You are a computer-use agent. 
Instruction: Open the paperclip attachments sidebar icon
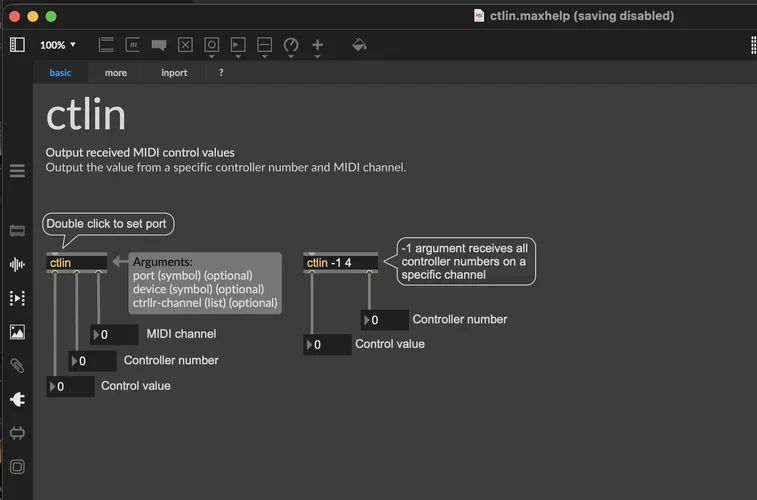coord(17,366)
